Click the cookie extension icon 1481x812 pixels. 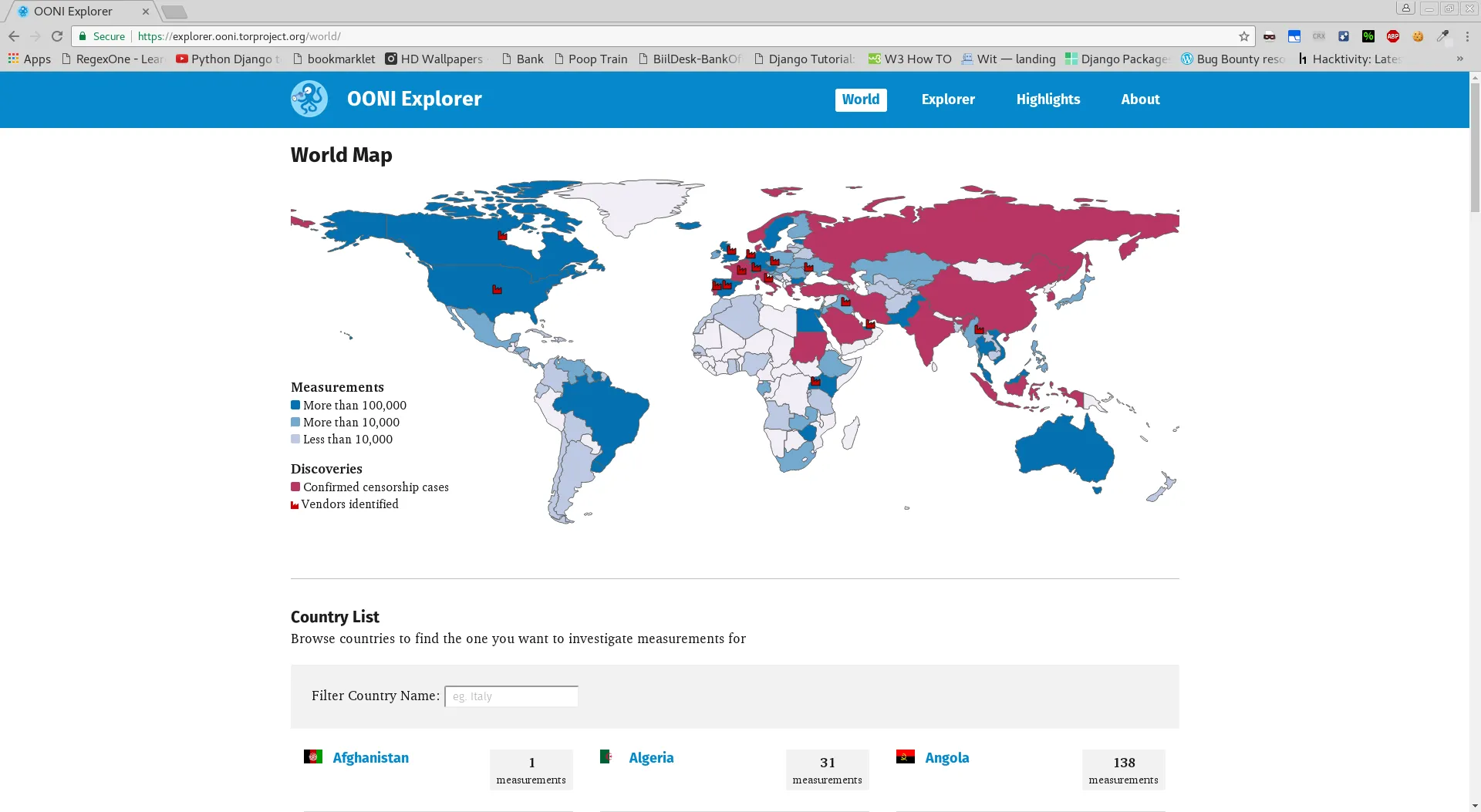1418,36
